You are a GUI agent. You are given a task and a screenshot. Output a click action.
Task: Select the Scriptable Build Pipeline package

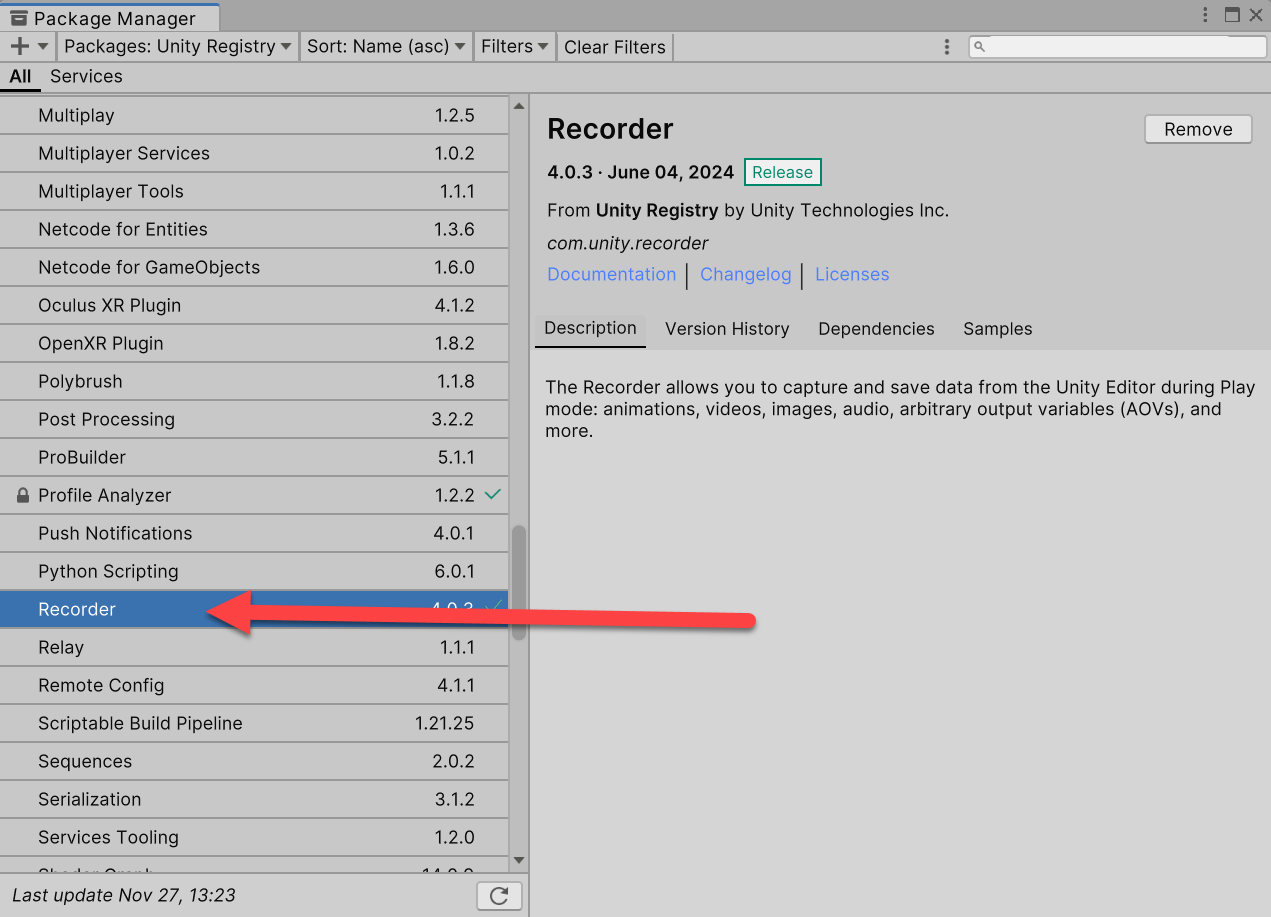[x=254, y=723]
